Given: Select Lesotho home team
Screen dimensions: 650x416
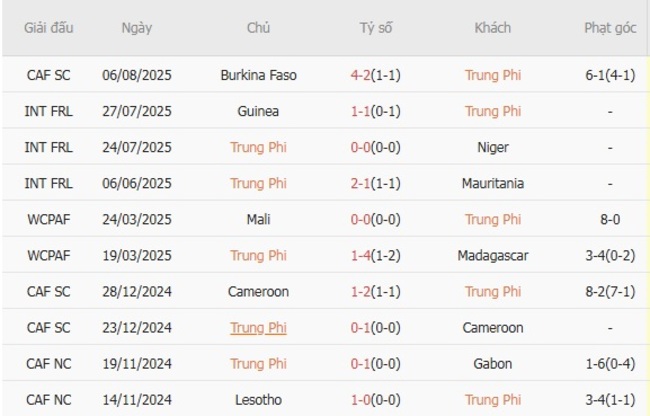Looking at the screenshot, I should click(x=258, y=400).
